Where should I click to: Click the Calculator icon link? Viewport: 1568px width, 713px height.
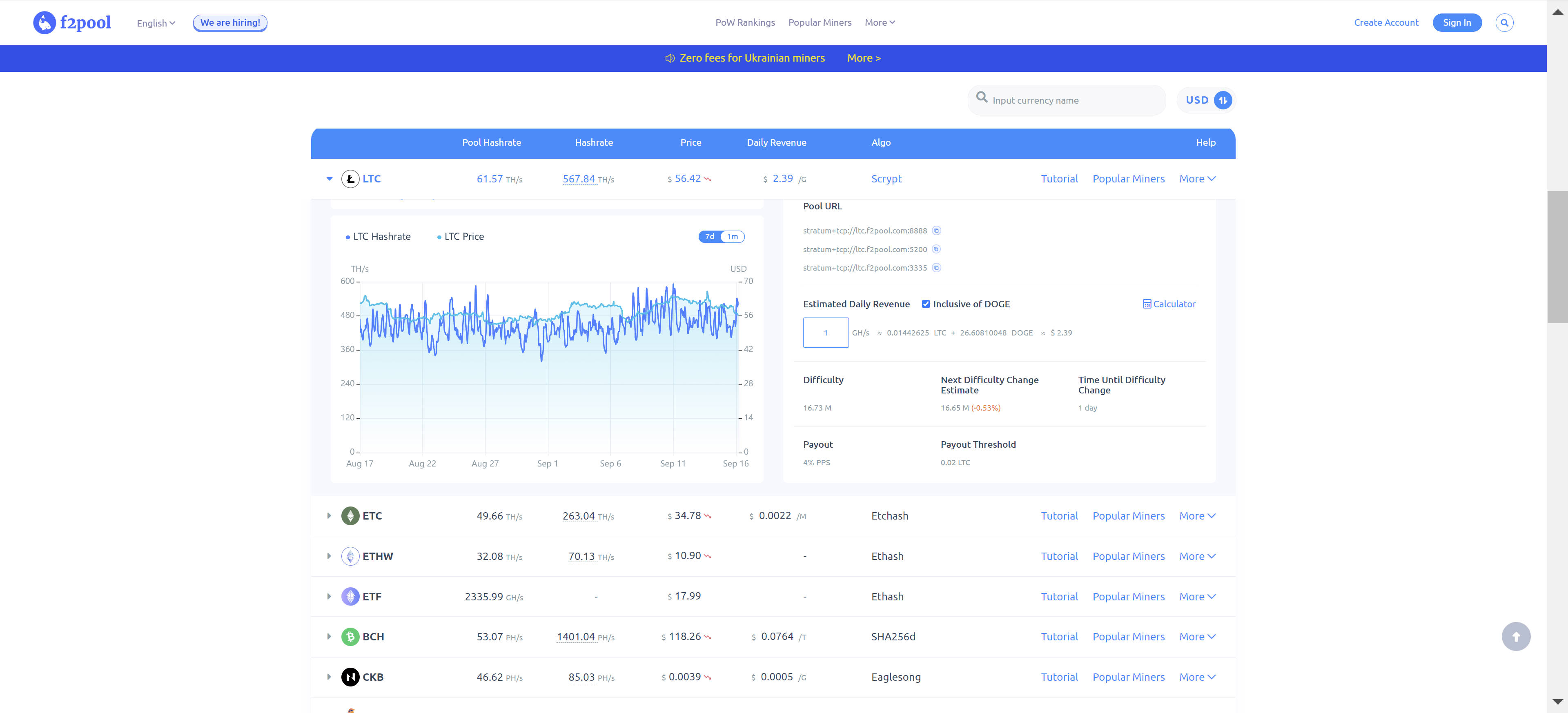(x=1169, y=304)
